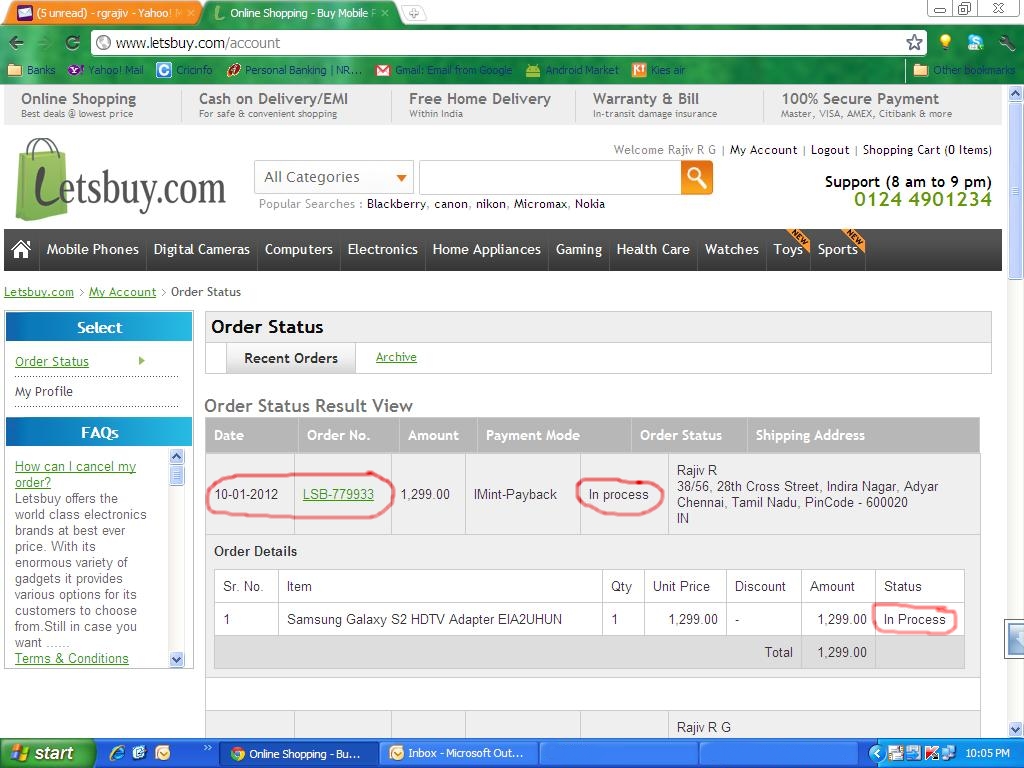
Task: Click the Letsbuy.com shopping bag logo
Action: click(x=119, y=182)
